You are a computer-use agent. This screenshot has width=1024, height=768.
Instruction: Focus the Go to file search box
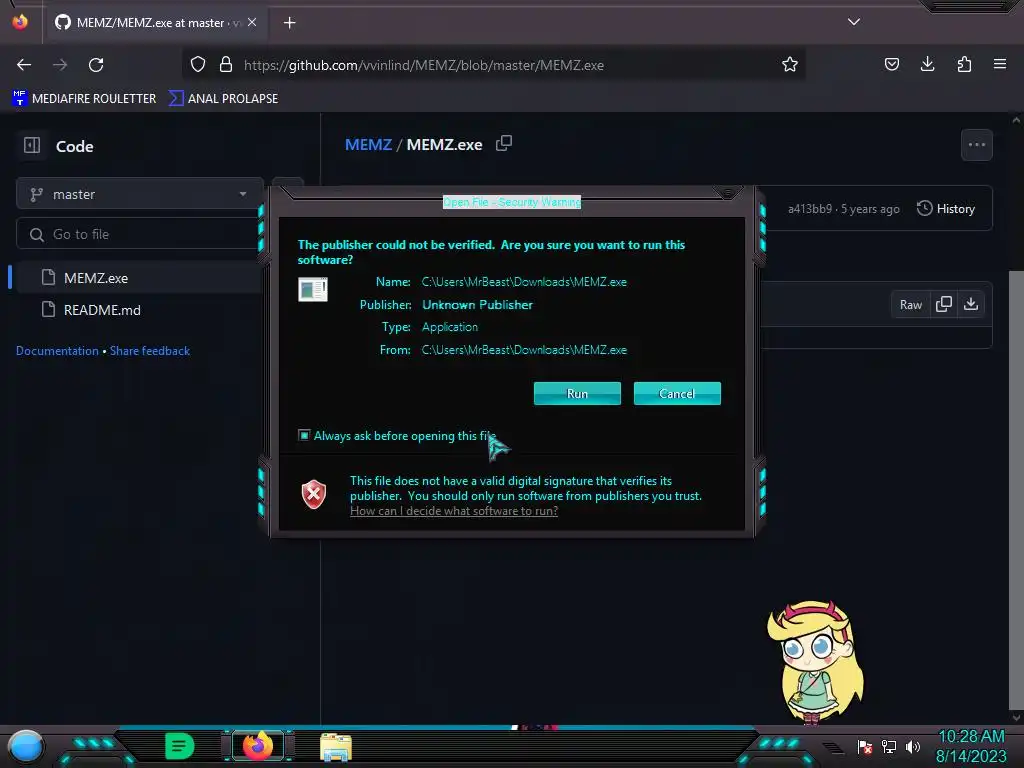(139, 234)
